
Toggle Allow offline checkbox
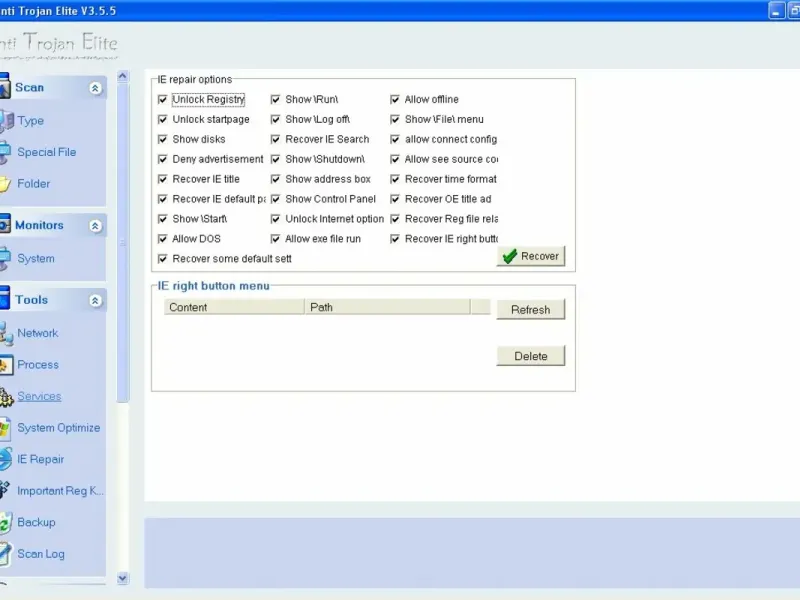[395, 99]
